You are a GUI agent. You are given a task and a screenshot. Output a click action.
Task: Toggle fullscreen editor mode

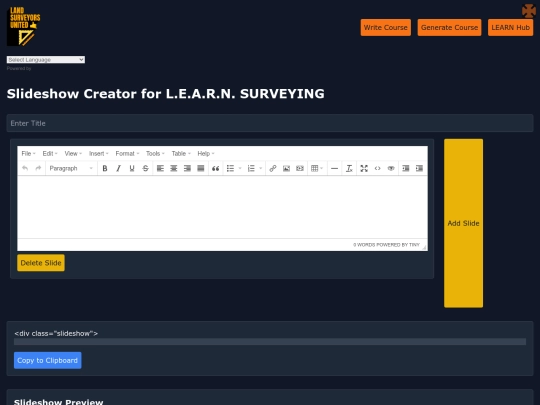[x=364, y=168]
